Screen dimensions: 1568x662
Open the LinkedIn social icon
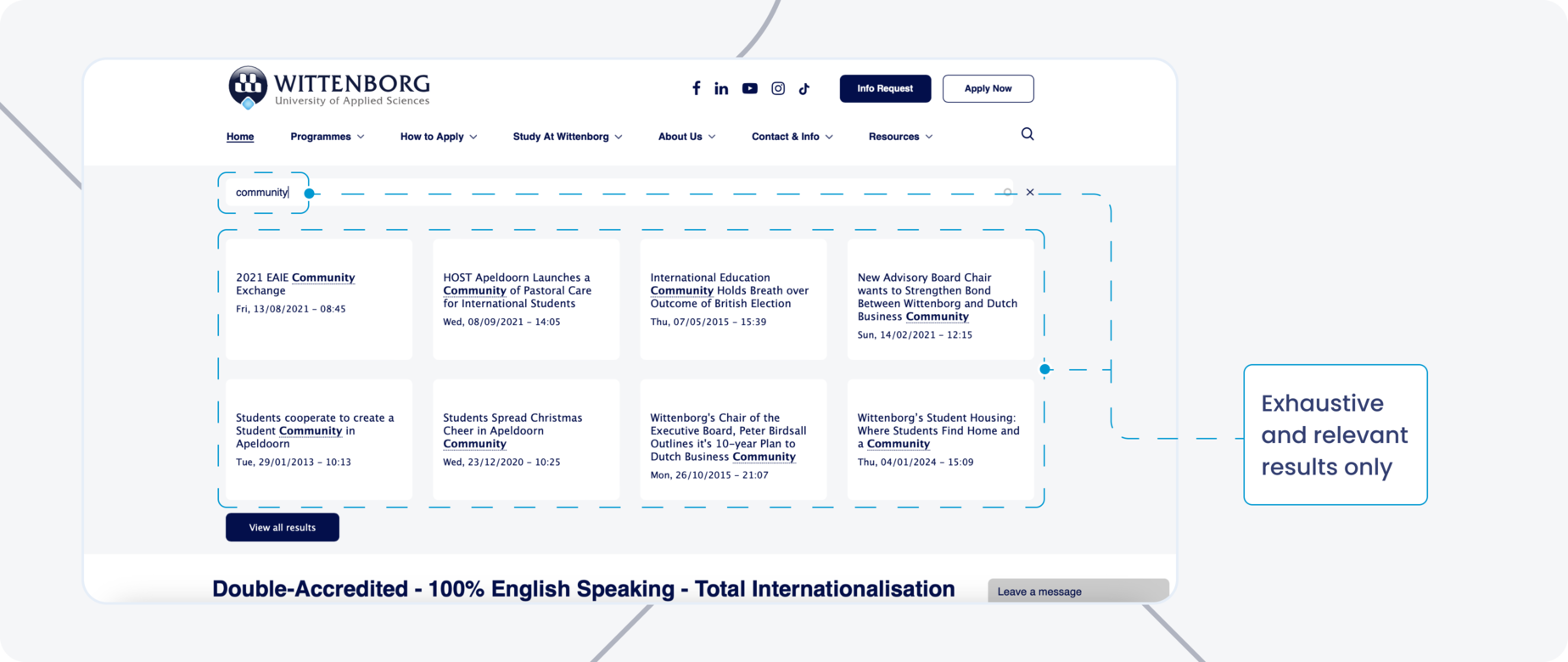pos(721,88)
